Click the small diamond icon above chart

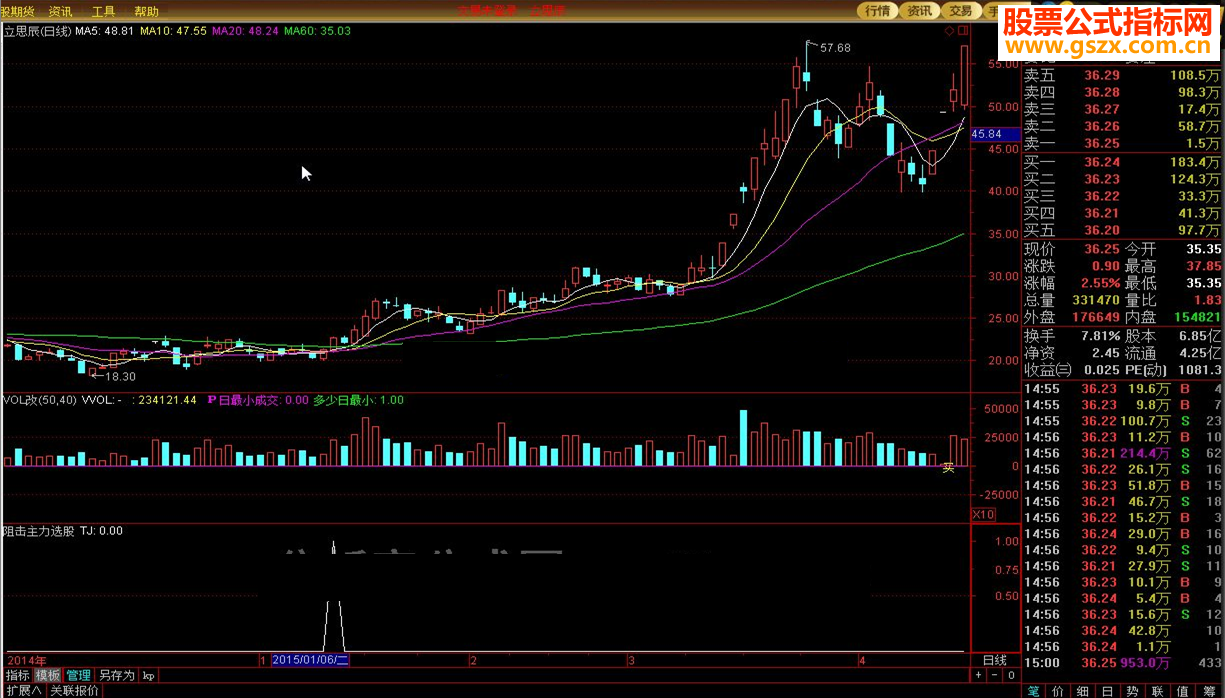tap(948, 31)
